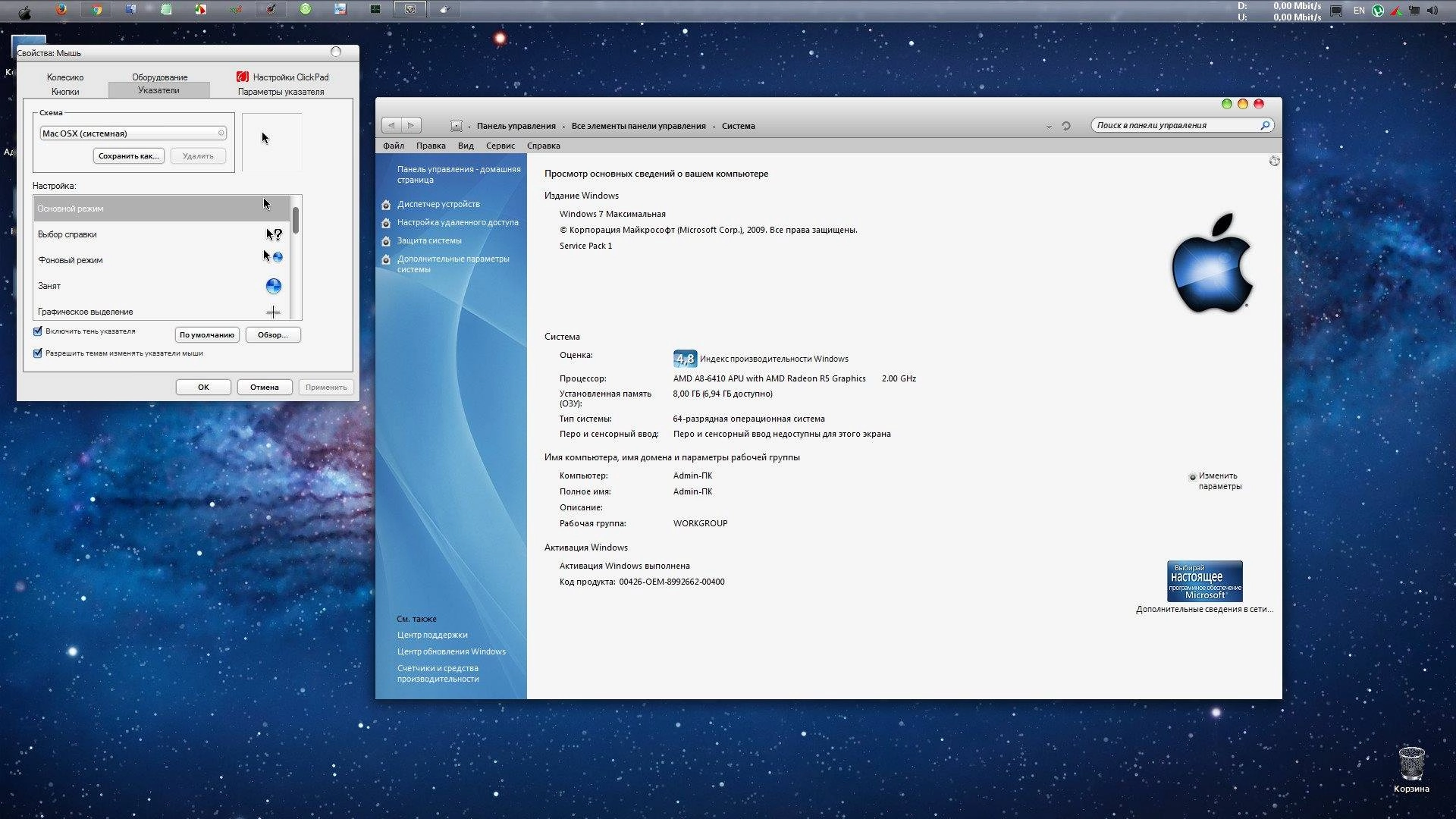Click the Apple logo in System window

(x=1212, y=262)
